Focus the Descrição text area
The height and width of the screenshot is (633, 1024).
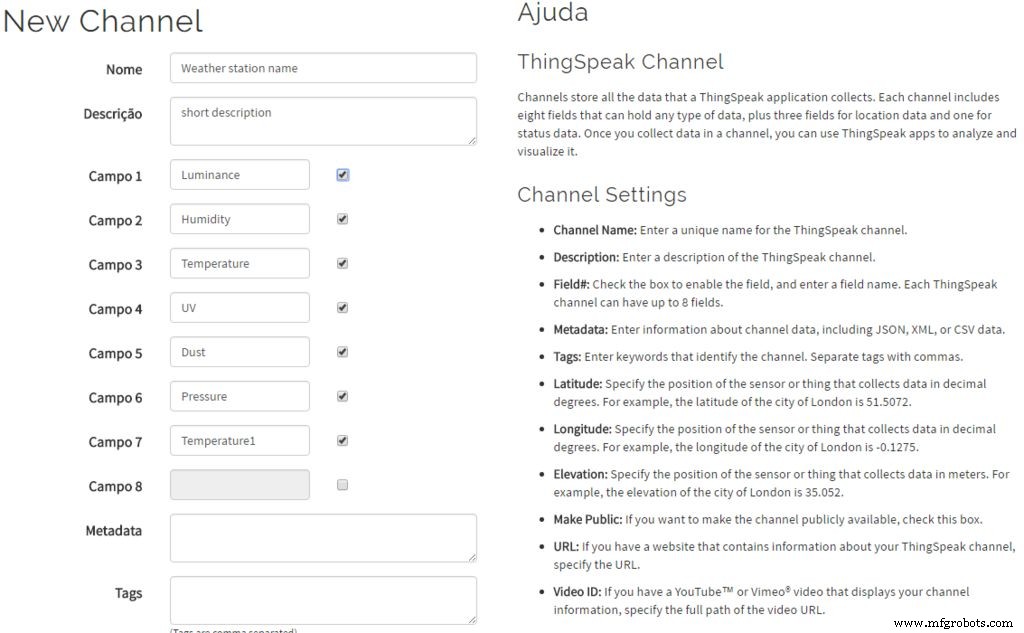pyautogui.click(x=323, y=121)
